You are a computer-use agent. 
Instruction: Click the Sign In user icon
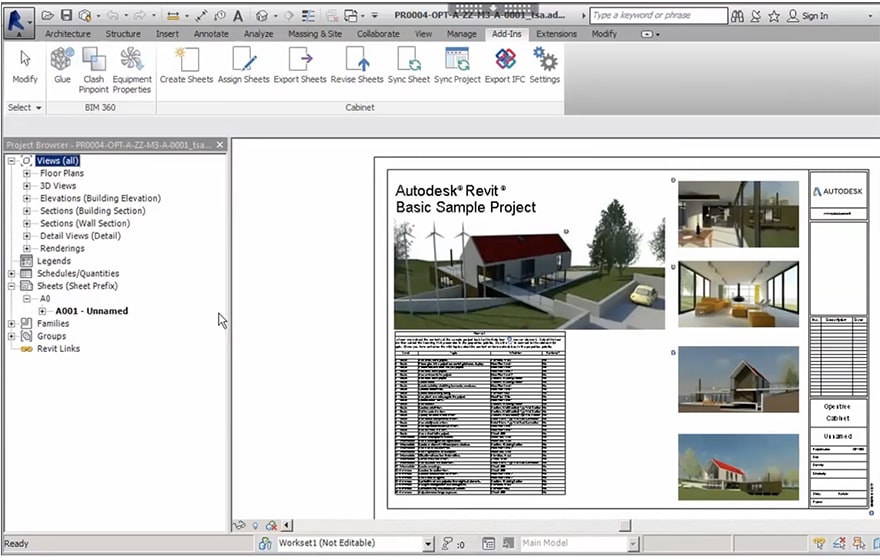point(792,16)
